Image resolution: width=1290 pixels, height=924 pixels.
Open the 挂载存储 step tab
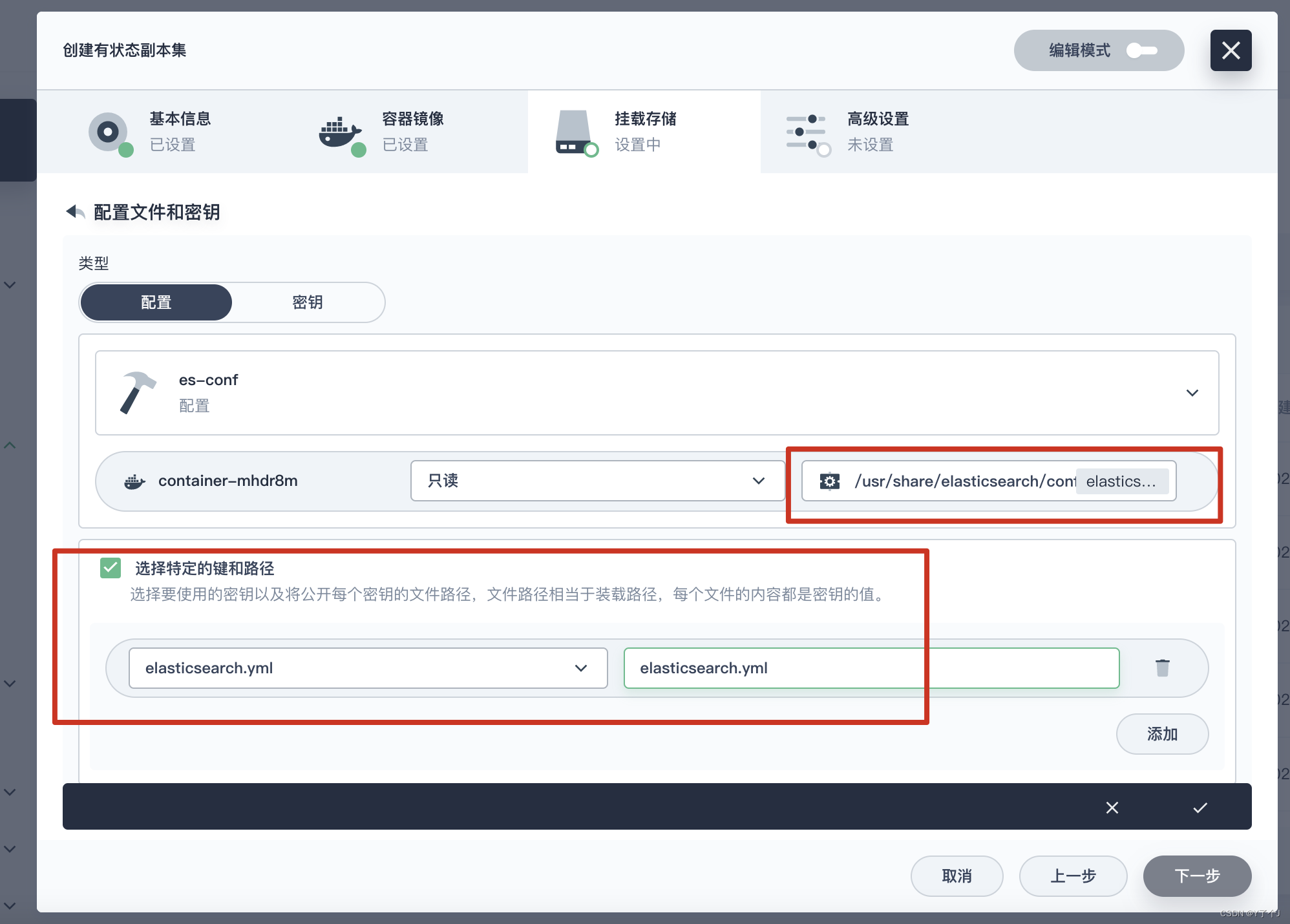tap(644, 131)
